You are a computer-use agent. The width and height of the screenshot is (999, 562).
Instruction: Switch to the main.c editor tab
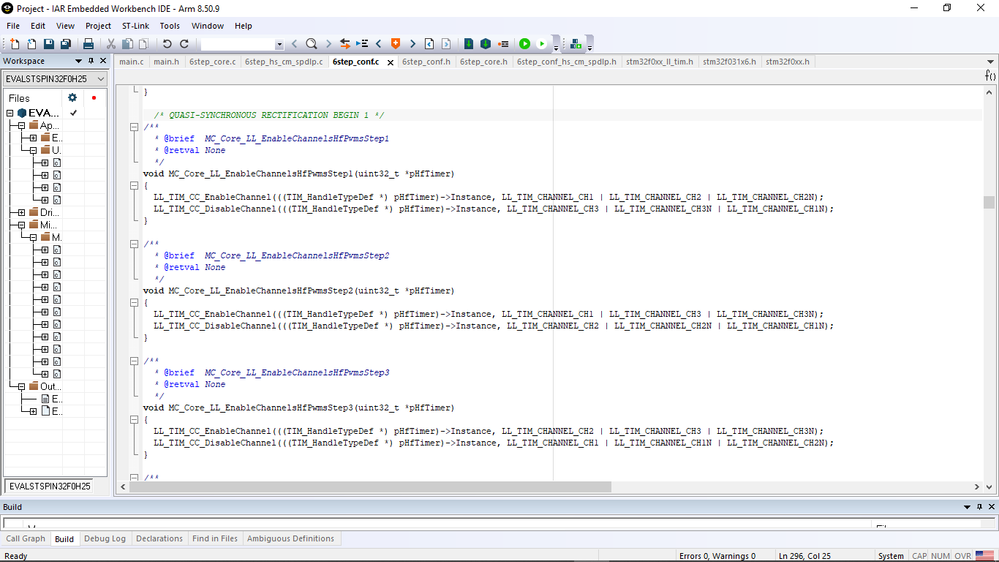coord(131,62)
